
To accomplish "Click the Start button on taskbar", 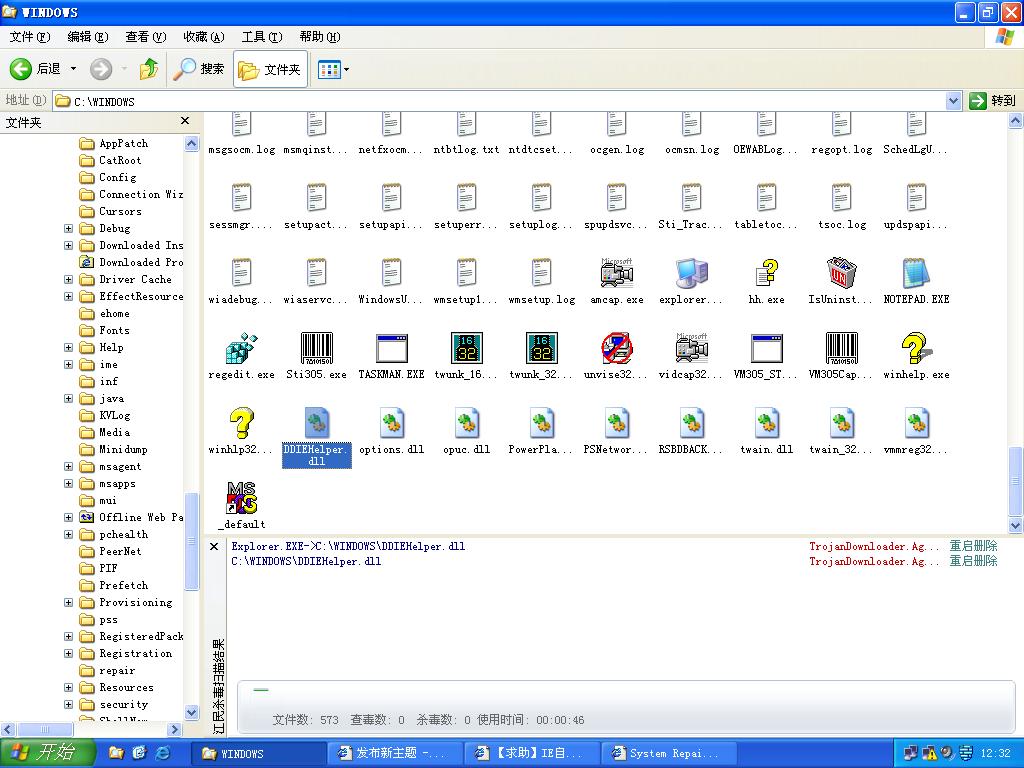I will click(47, 753).
